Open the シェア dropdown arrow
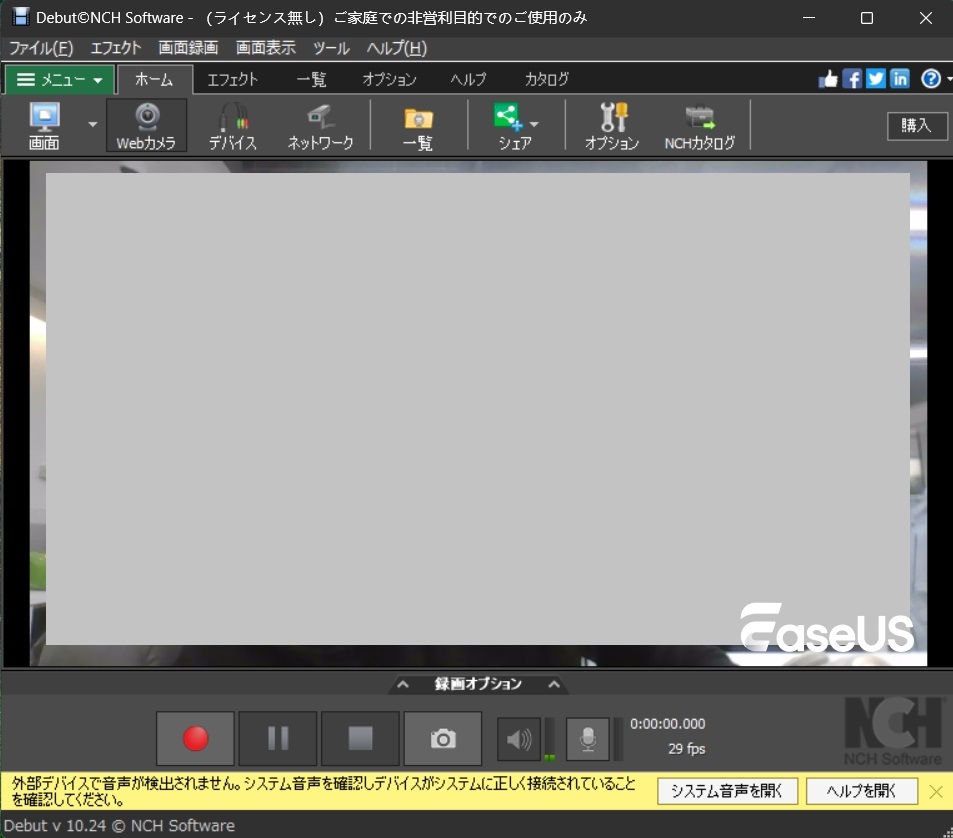 pos(534,124)
